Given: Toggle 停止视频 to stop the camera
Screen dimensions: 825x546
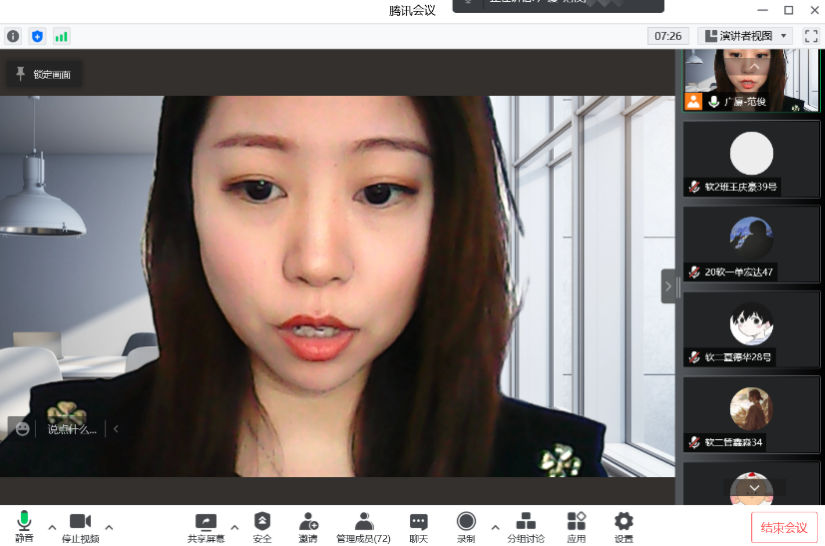Looking at the screenshot, I should tap(80, 526).
